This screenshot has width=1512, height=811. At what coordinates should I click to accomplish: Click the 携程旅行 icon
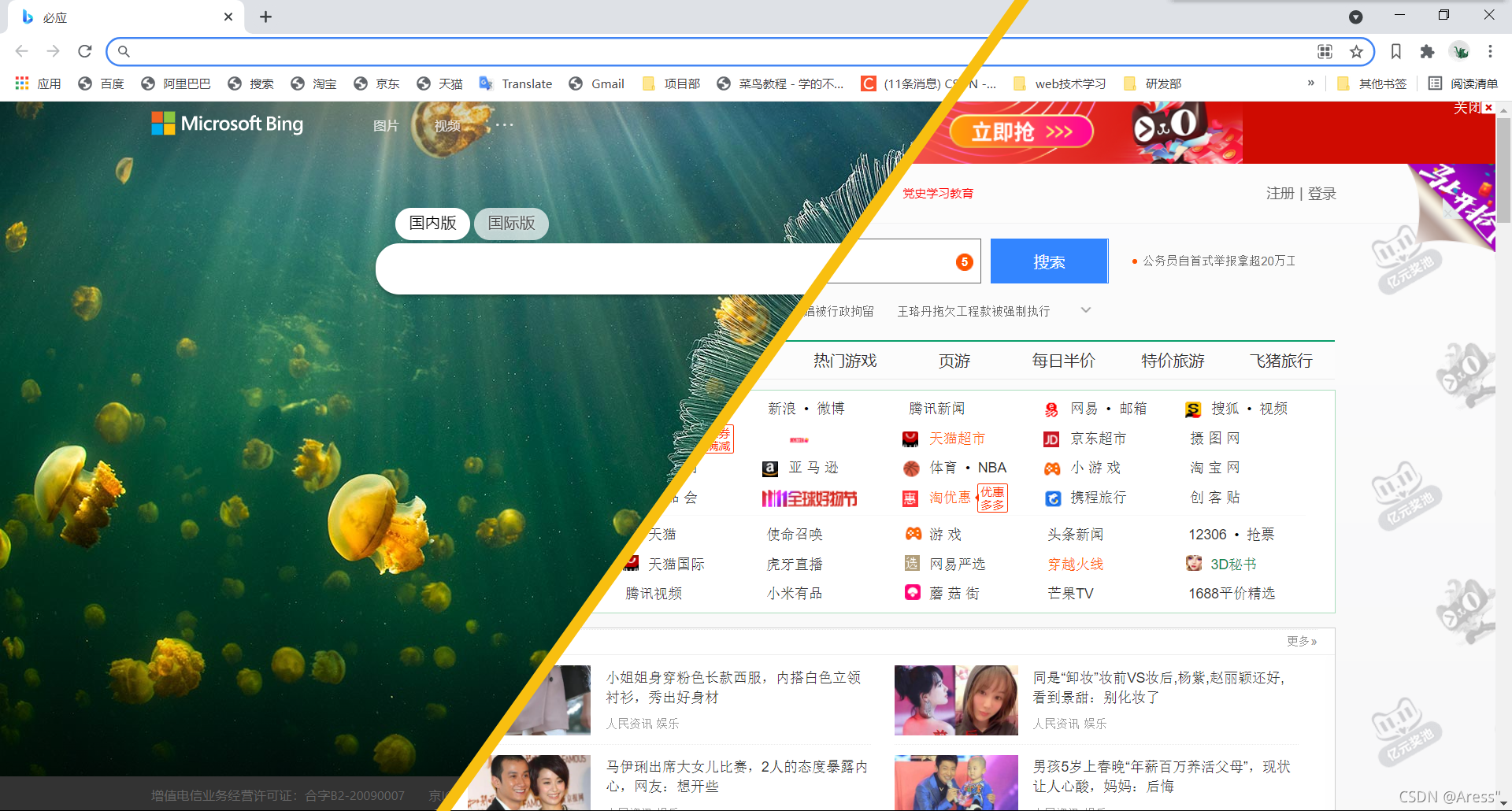tap(1053, 498)
